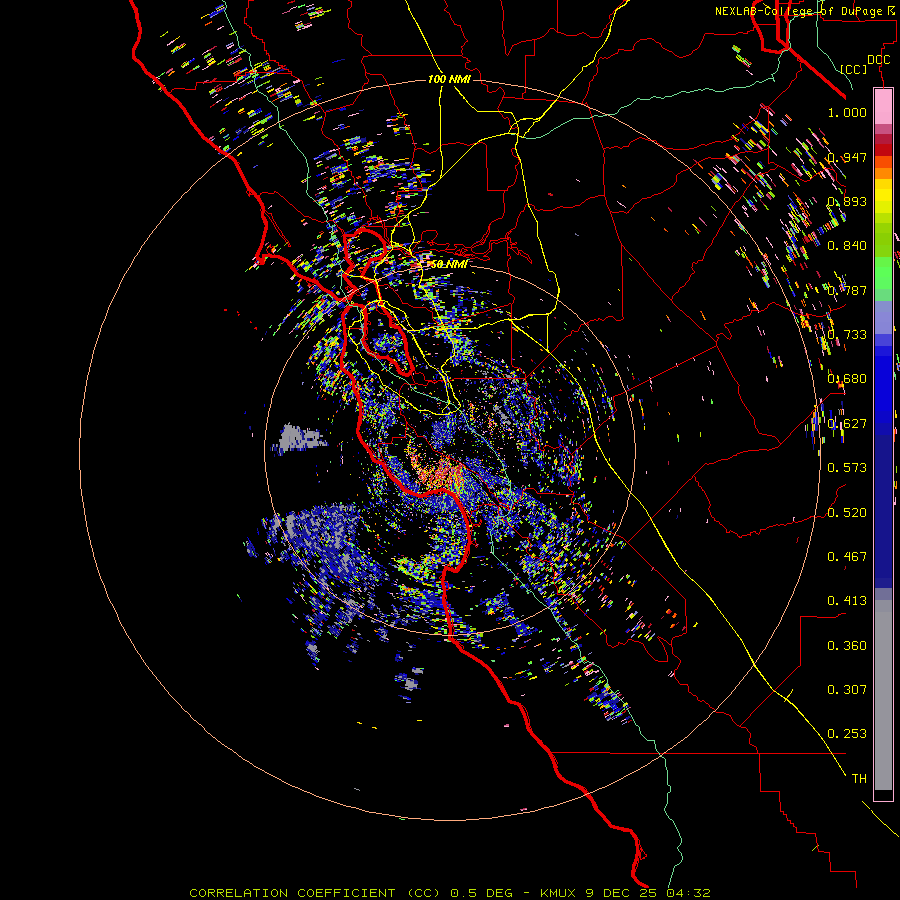The image size is (900, 900).
Task: Select the 0.893 scale value
Action: coord(847,201)
